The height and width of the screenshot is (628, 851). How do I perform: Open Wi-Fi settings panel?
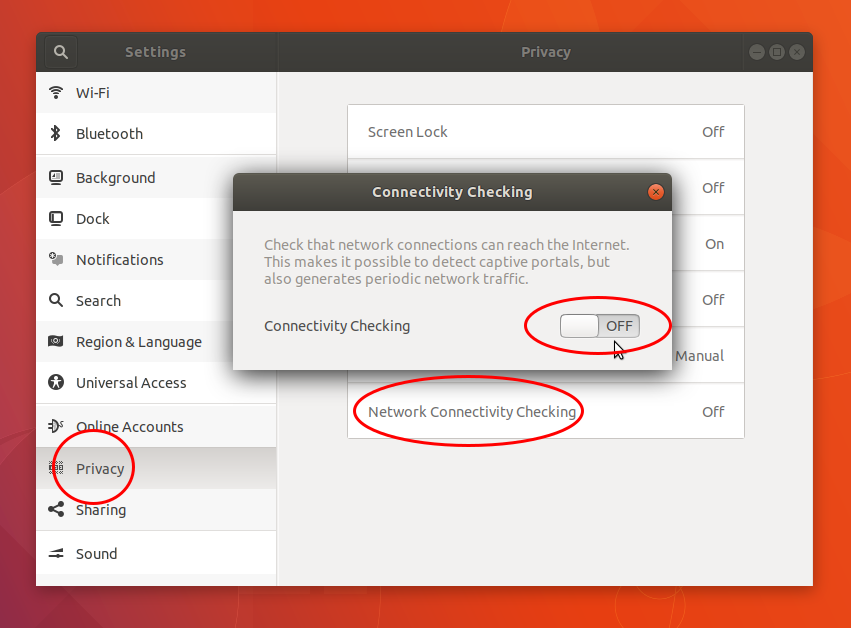click(x=156, y=93)
